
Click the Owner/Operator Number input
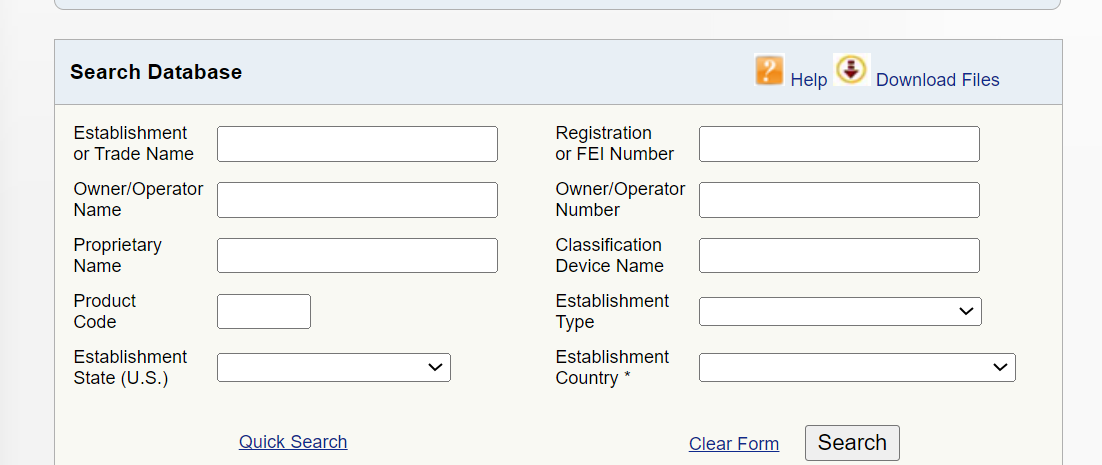839,200
